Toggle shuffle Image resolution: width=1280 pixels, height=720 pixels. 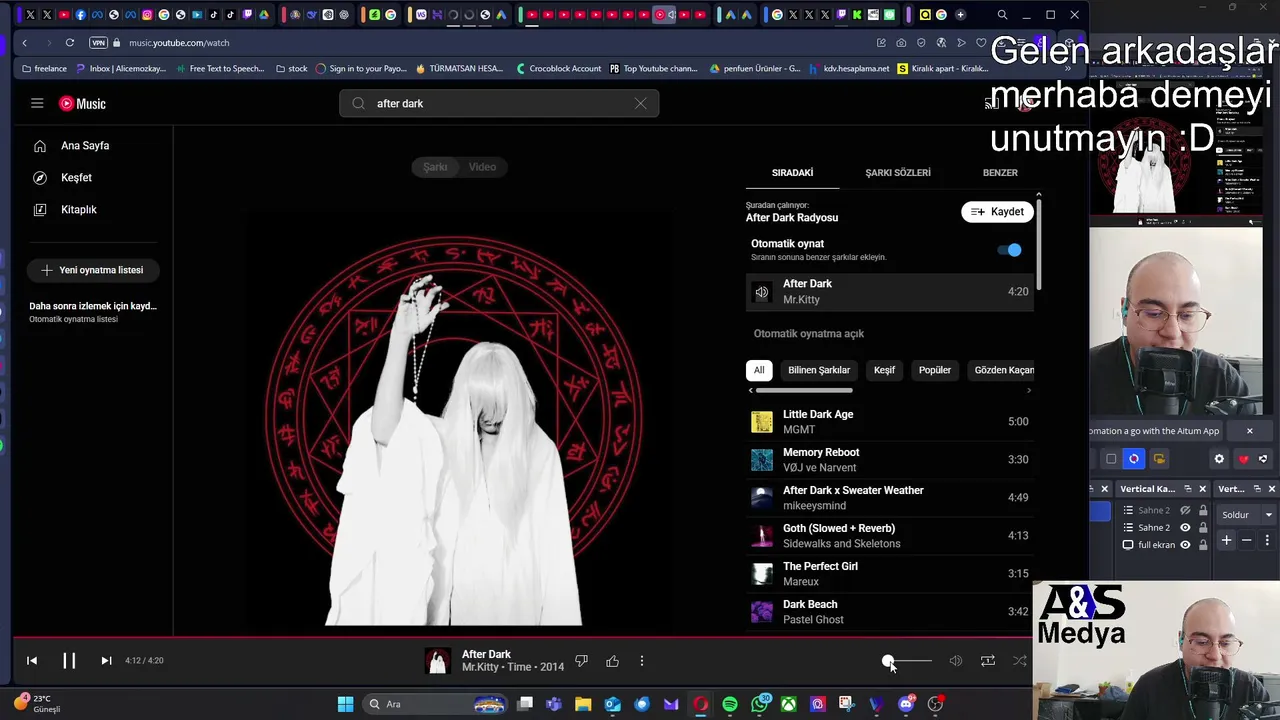[x=1020, y=661]
